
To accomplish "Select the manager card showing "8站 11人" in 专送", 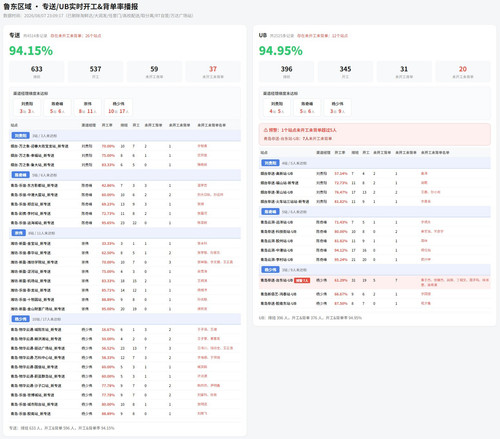I will coord(88,108).
